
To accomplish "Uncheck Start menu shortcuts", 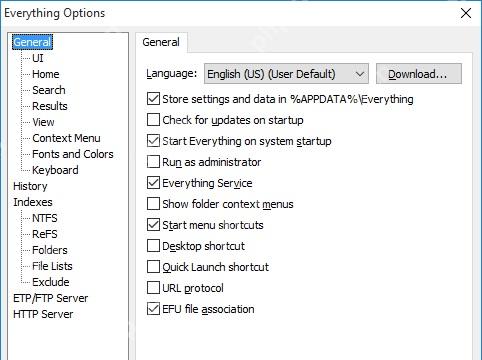I will pos(153,225).
